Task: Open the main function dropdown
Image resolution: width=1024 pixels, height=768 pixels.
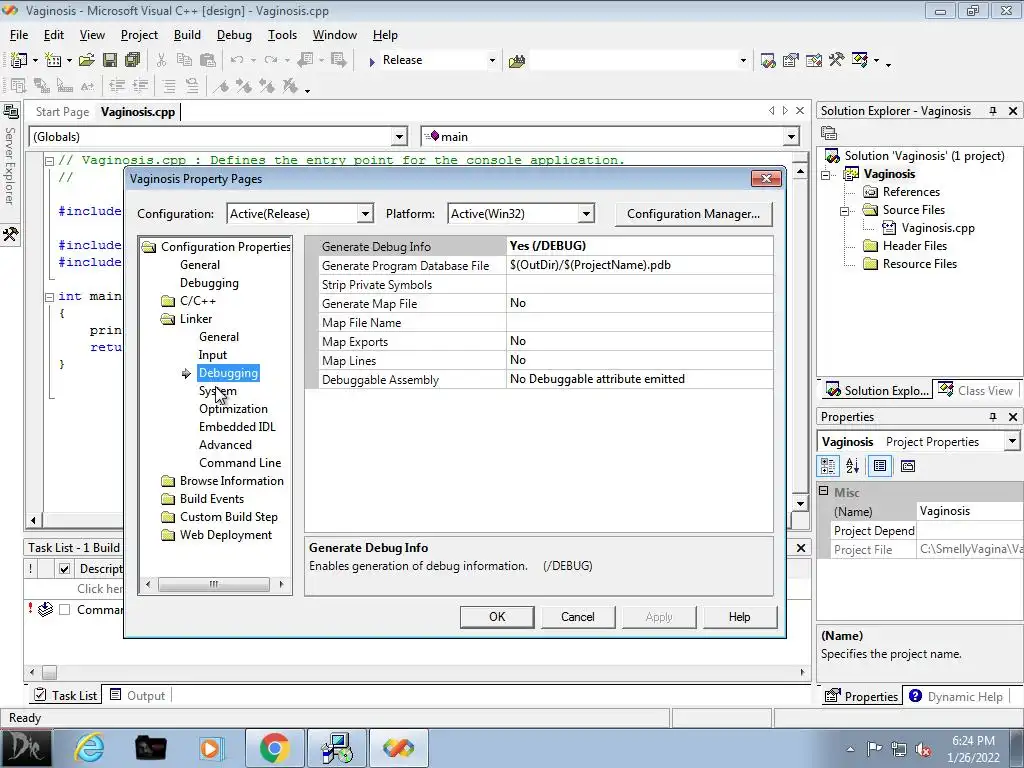Action: coord(791,136)
